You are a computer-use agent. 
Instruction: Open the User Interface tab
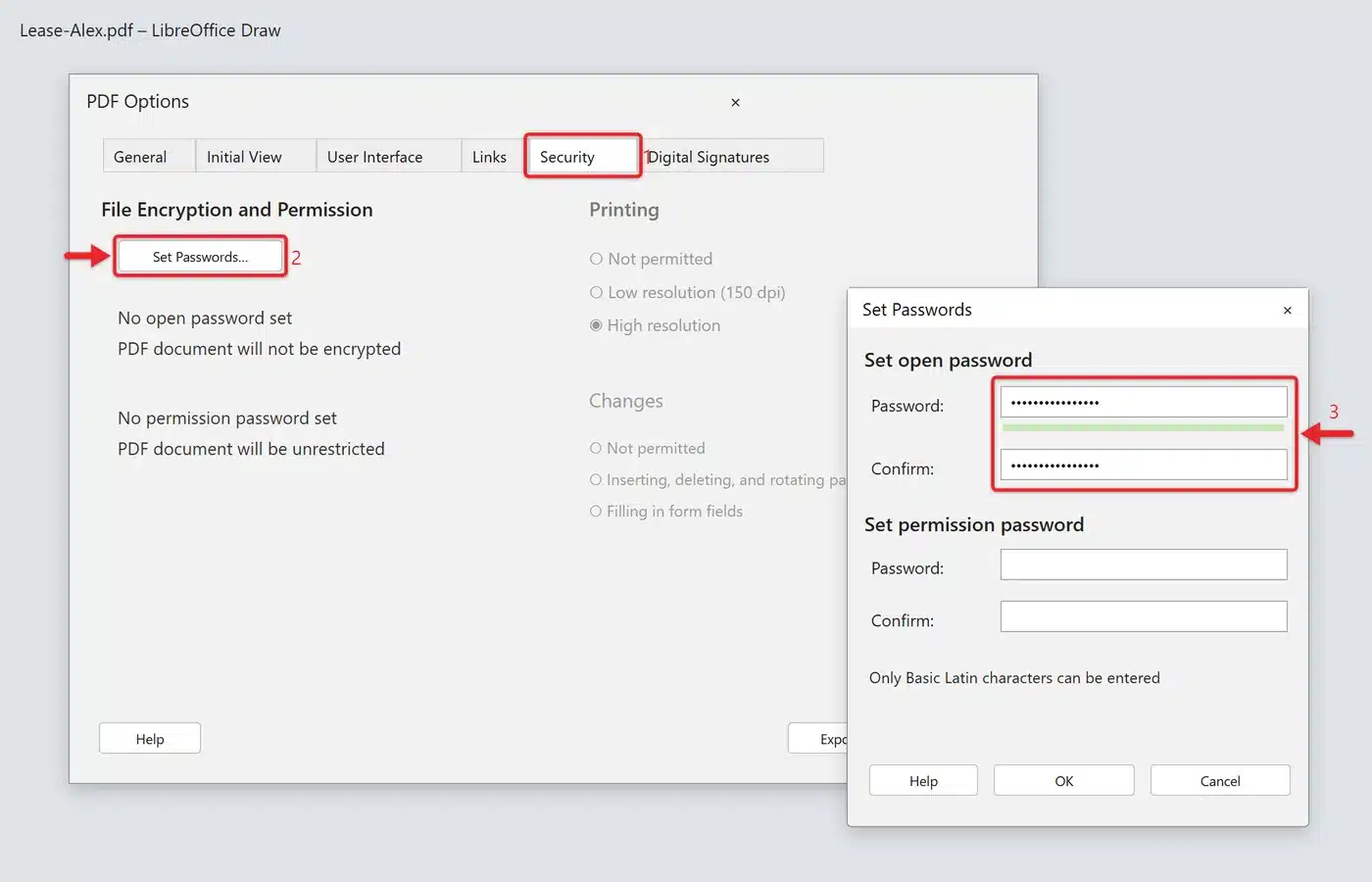point(388,157)
